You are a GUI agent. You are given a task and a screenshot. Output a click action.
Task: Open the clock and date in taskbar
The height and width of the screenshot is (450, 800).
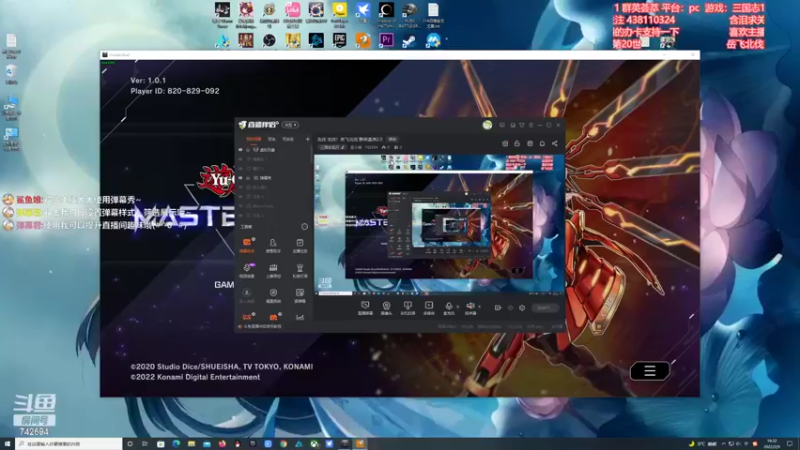(771, 444)
